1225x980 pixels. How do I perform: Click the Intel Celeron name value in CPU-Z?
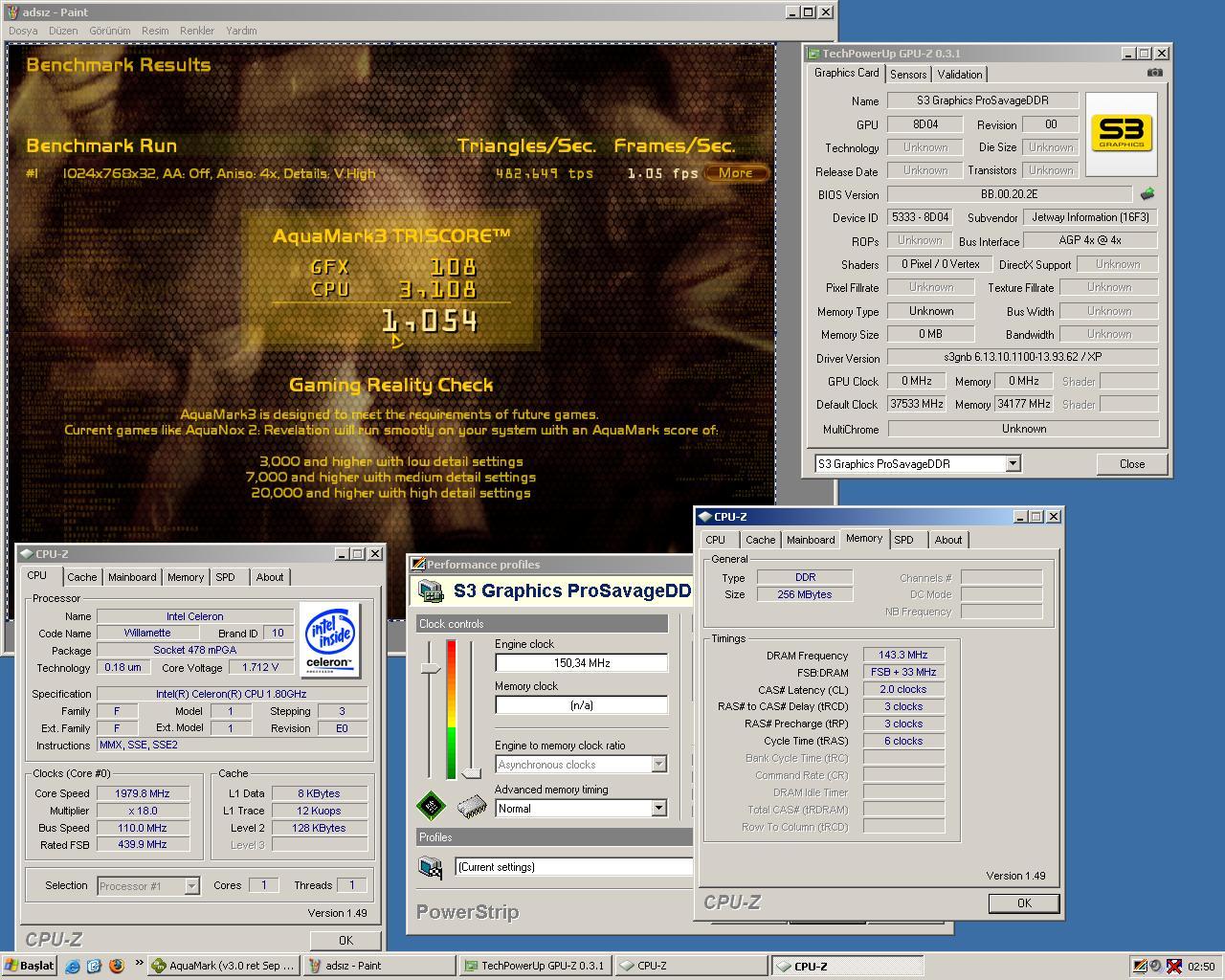195,616
